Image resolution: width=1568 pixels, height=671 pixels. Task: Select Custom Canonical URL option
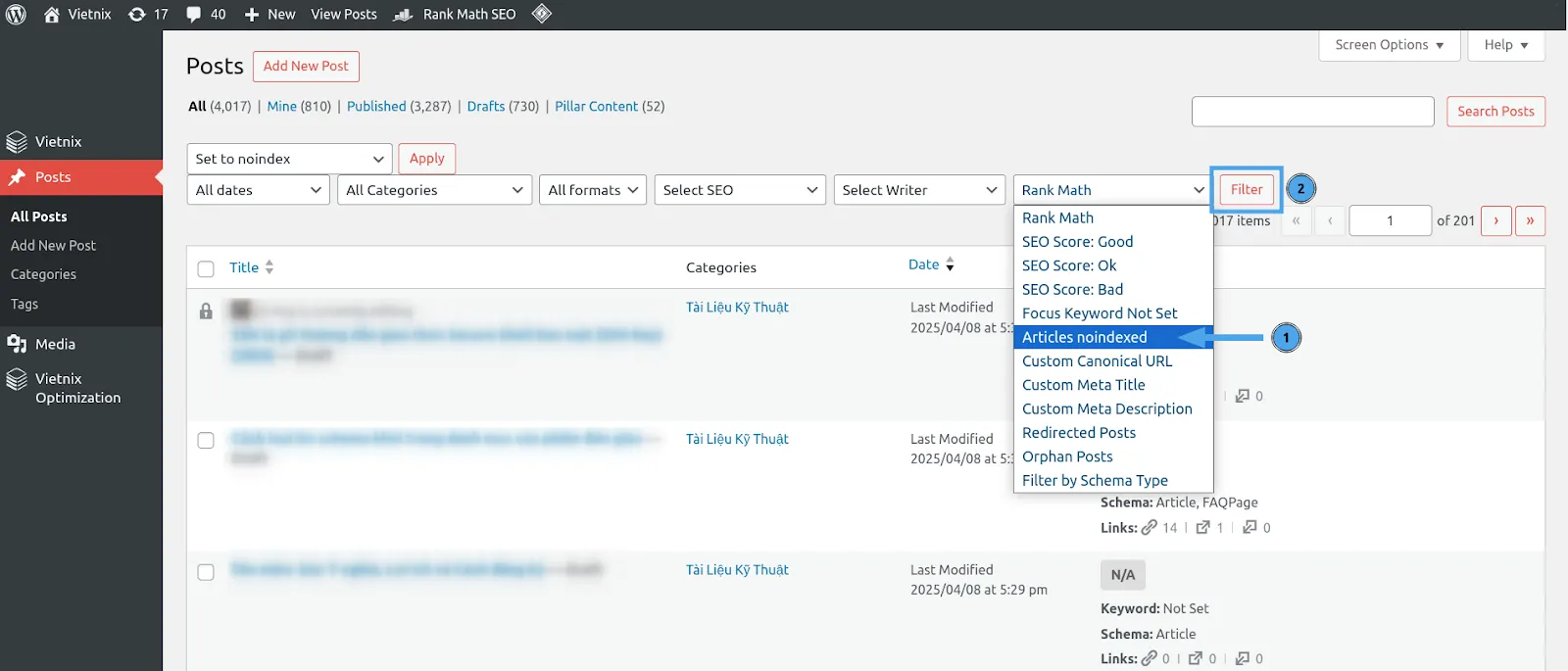coord(1113,361)
